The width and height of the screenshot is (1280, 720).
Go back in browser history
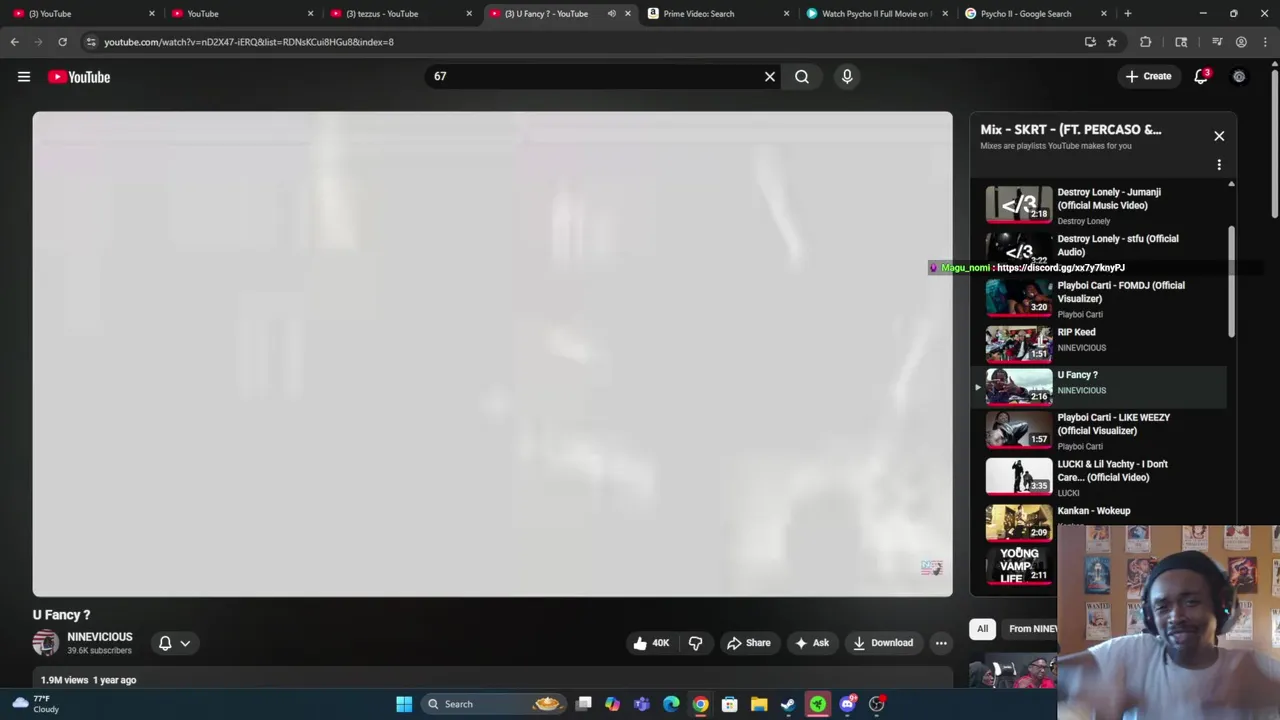tap(14, 42)
